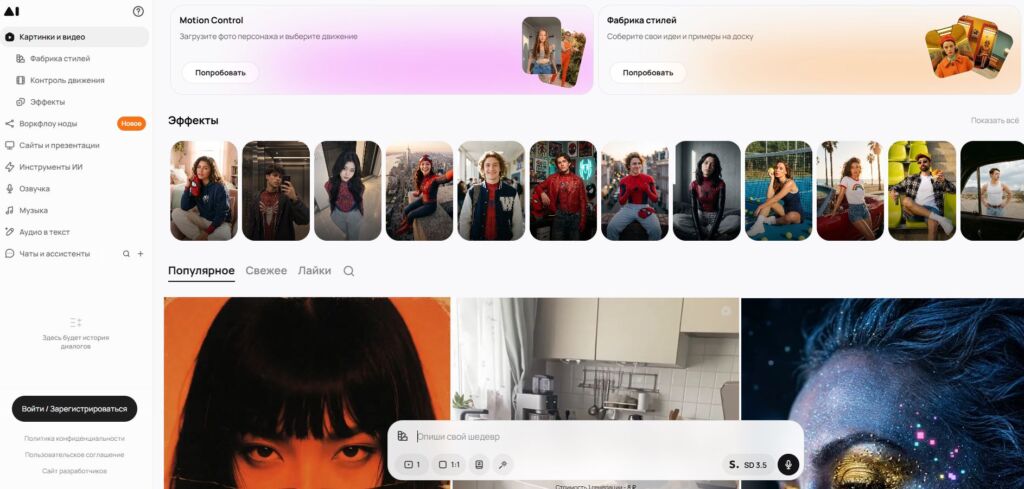The height and width of the screenshot is (489, 1024).
Task: Click the black microphone voice input button
Action: (x=788, y=465)
